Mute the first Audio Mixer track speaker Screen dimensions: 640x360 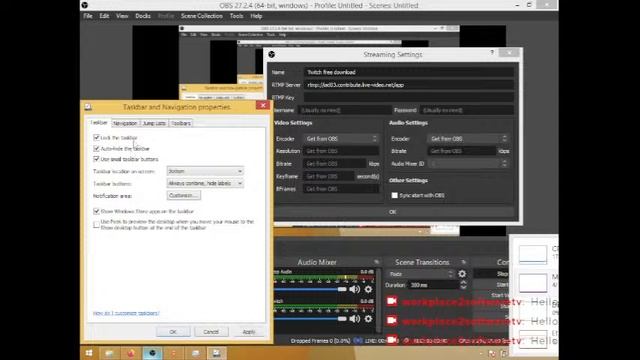tap(354, 289)
